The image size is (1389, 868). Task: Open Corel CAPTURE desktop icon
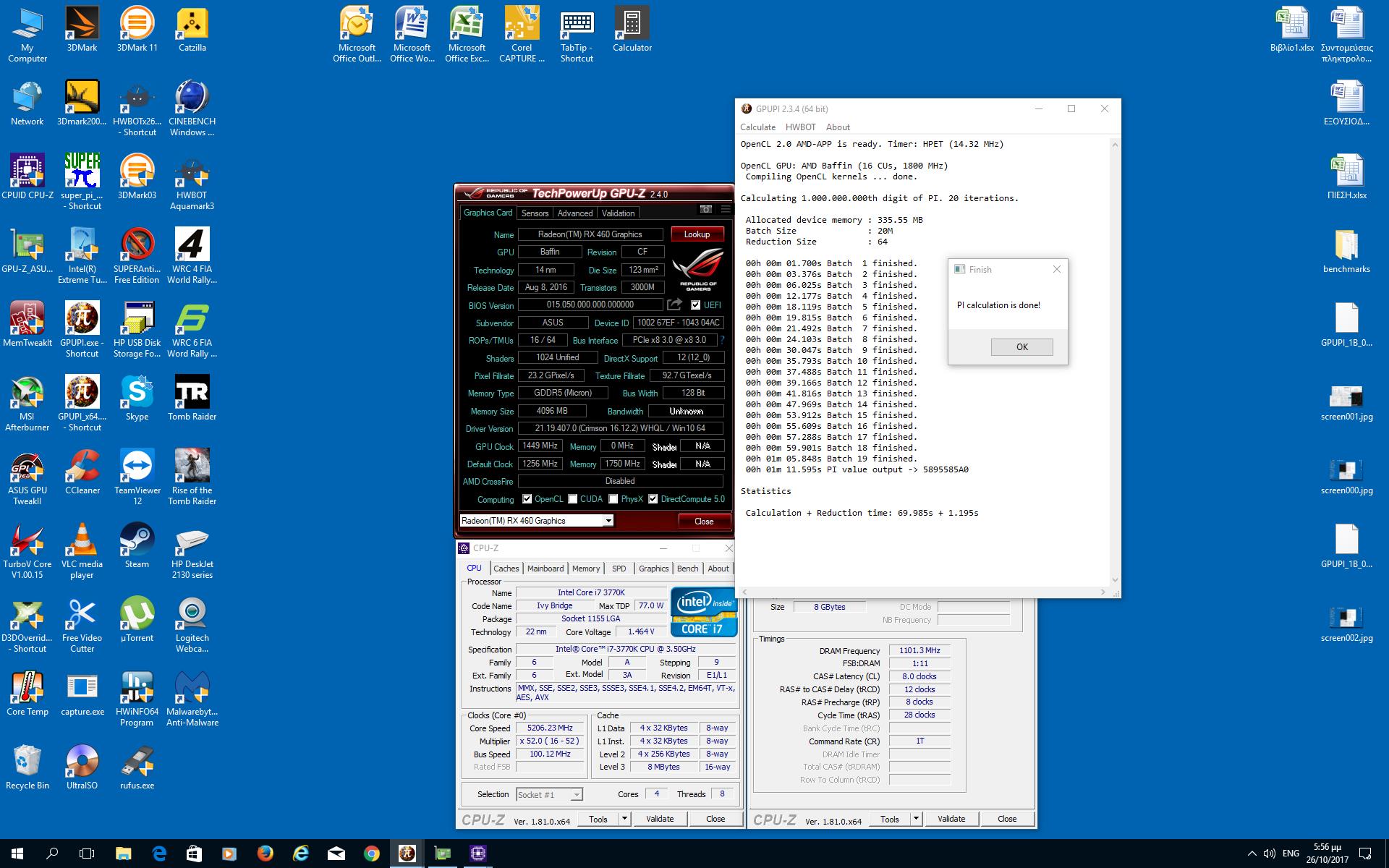pos(522,35)
